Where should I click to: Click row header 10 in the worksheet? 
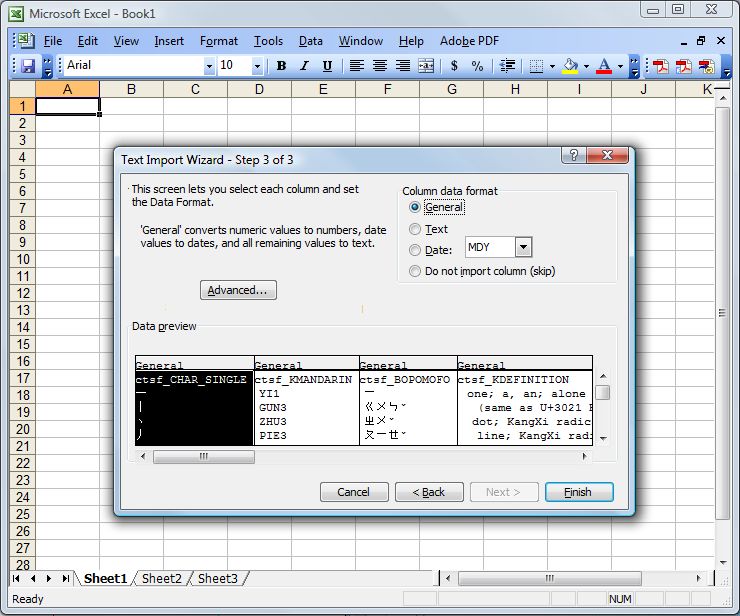23,259
